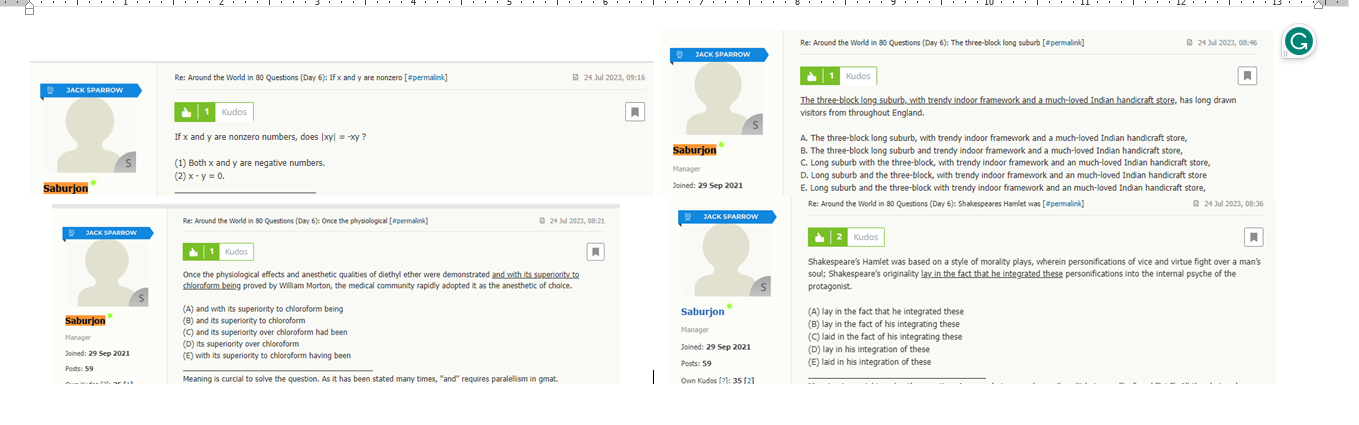The width and height of the screenshot is (1359, 425).
Task: Open Saburjon profile name in Hamlet post
Action: point(702,311)
